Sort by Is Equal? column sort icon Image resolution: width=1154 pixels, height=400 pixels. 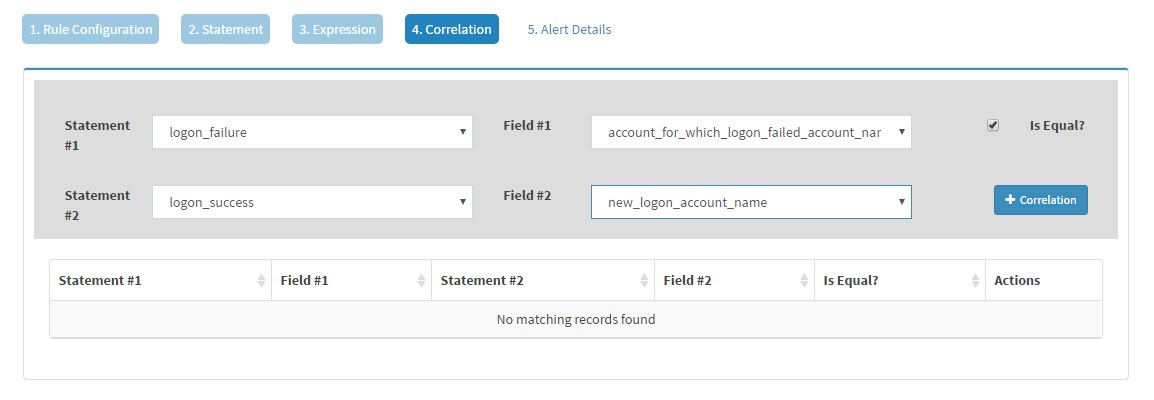(975, 280)
